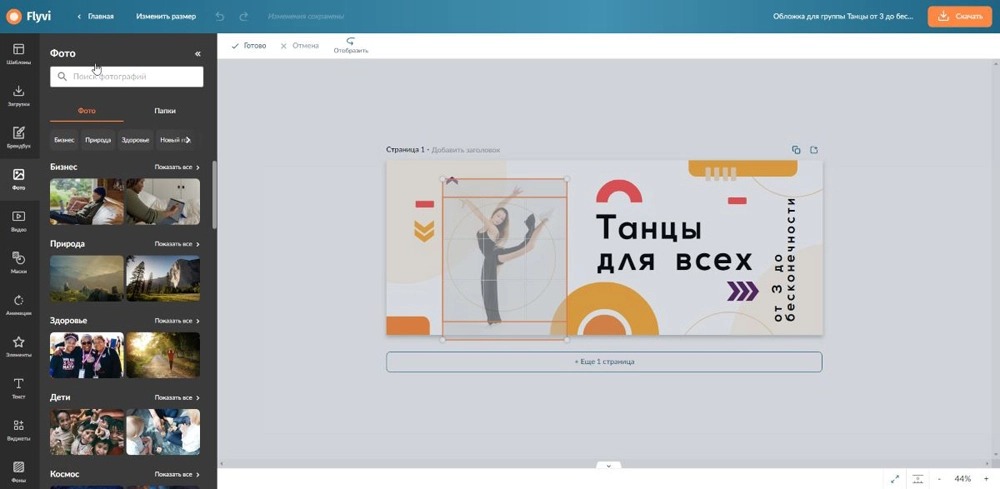Click the redo arrow in header

click(x=243, y=16)
